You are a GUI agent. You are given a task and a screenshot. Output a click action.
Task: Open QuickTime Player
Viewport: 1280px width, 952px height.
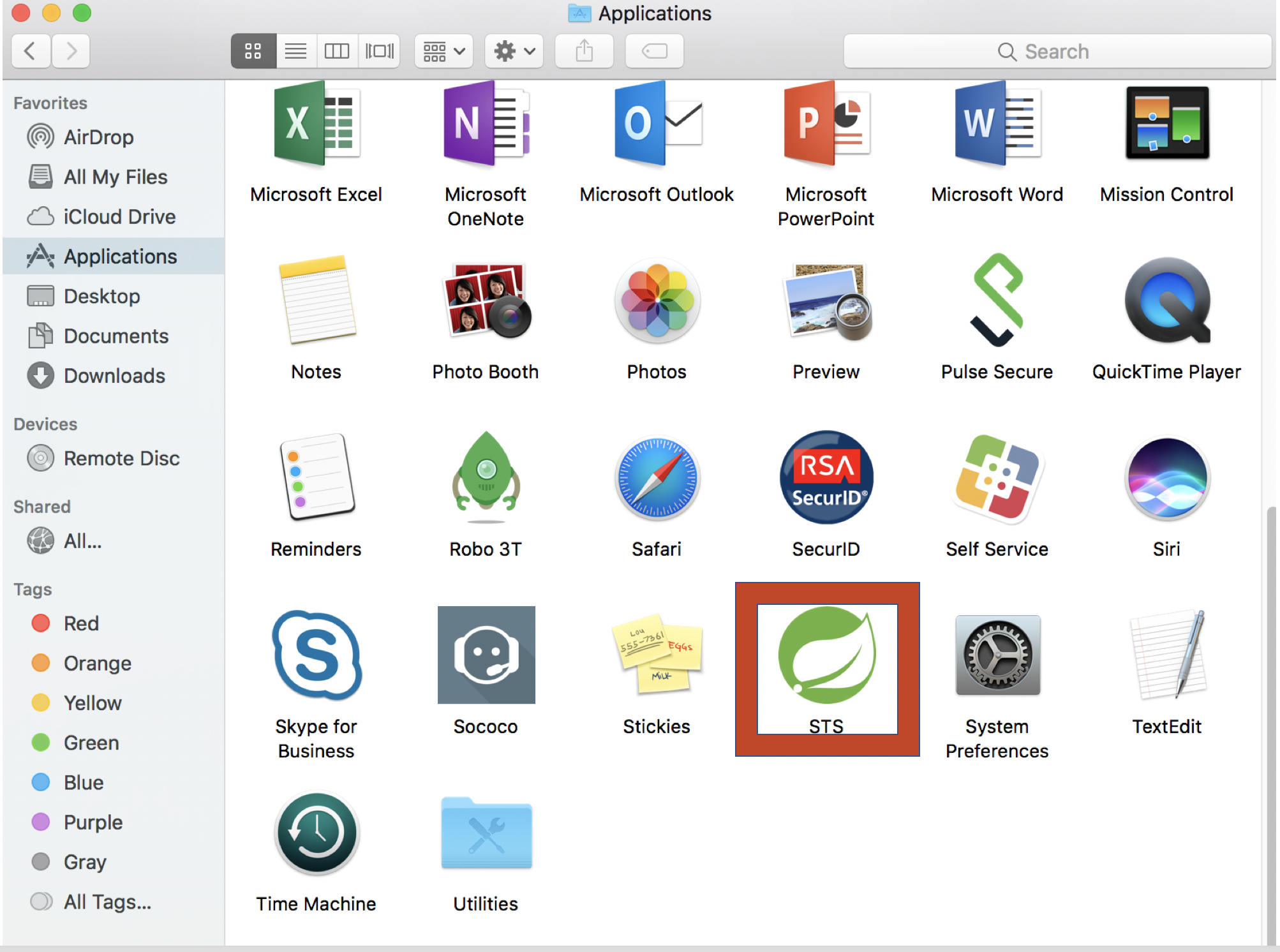point(1166,301)
